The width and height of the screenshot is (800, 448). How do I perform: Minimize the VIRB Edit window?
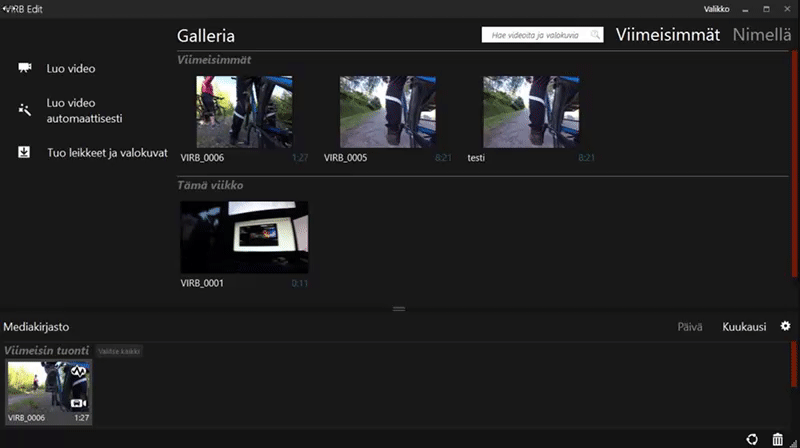click(745, 9)
